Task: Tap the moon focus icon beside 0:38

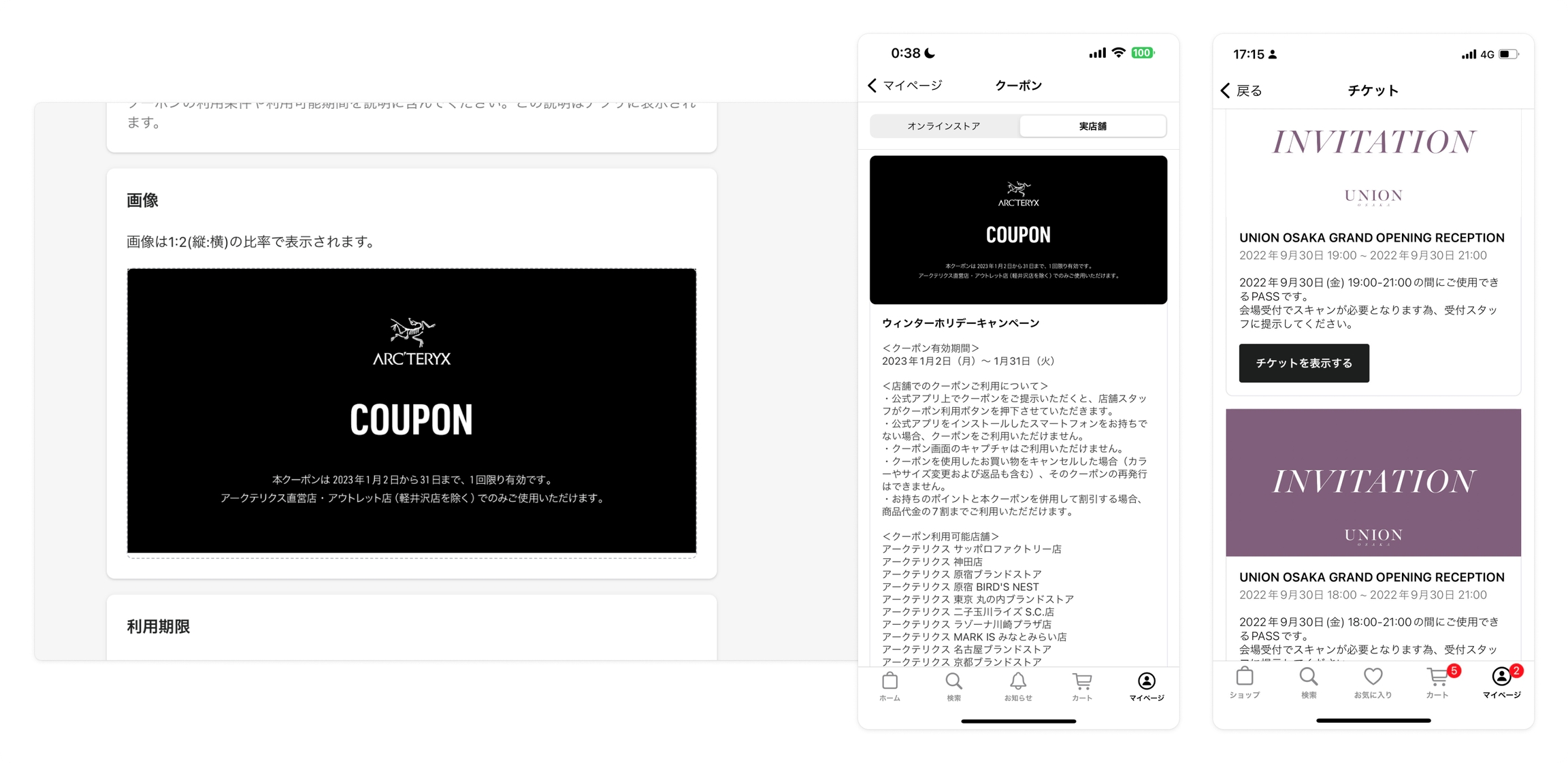Action: point(930,53)
